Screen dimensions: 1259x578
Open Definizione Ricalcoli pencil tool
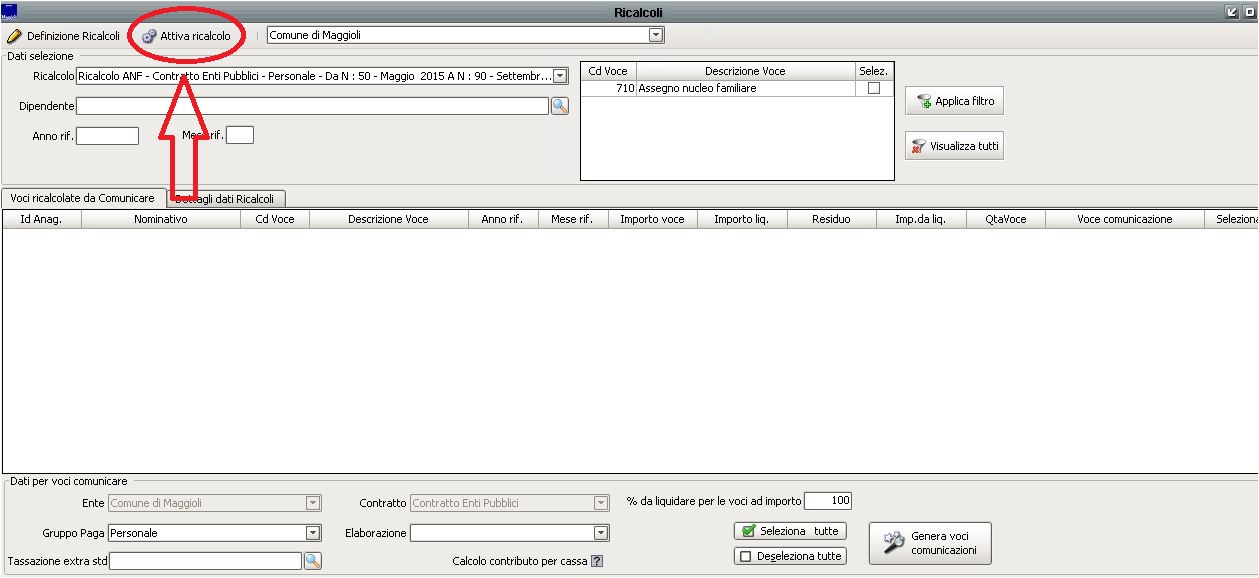(64, 36)
